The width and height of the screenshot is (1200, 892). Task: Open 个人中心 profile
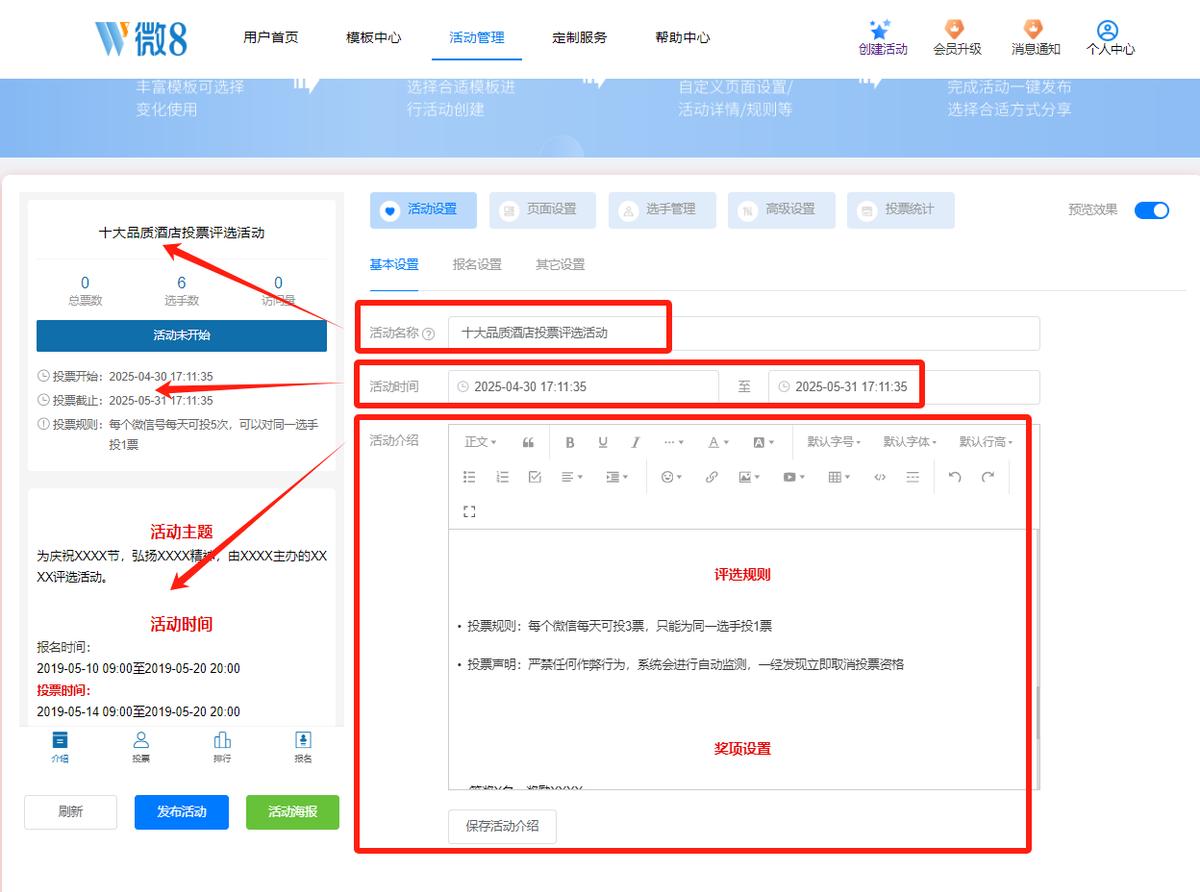point(1110,38)
